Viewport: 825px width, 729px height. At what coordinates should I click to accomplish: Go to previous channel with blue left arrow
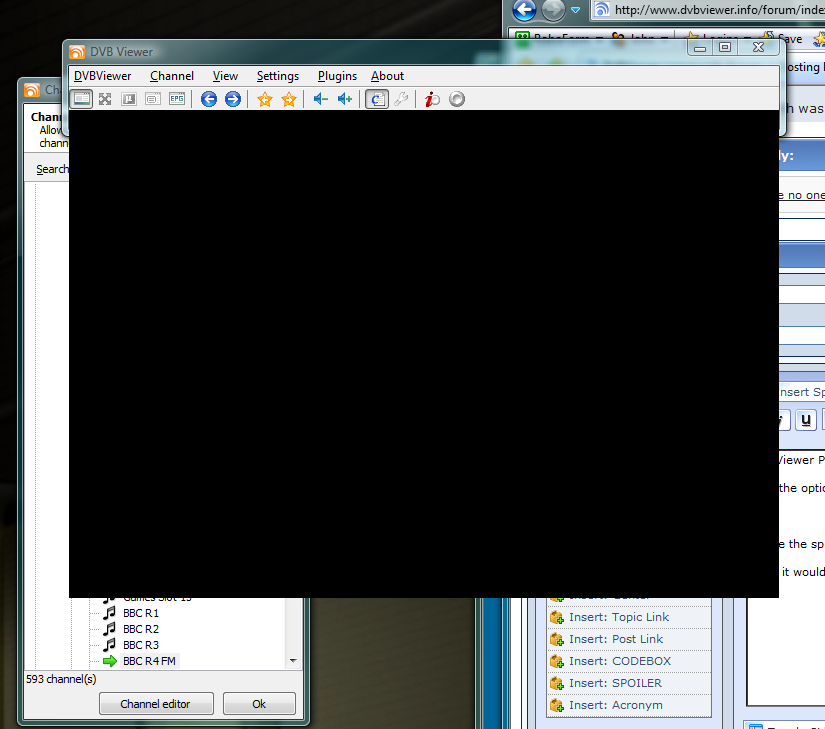coord(209,99)
